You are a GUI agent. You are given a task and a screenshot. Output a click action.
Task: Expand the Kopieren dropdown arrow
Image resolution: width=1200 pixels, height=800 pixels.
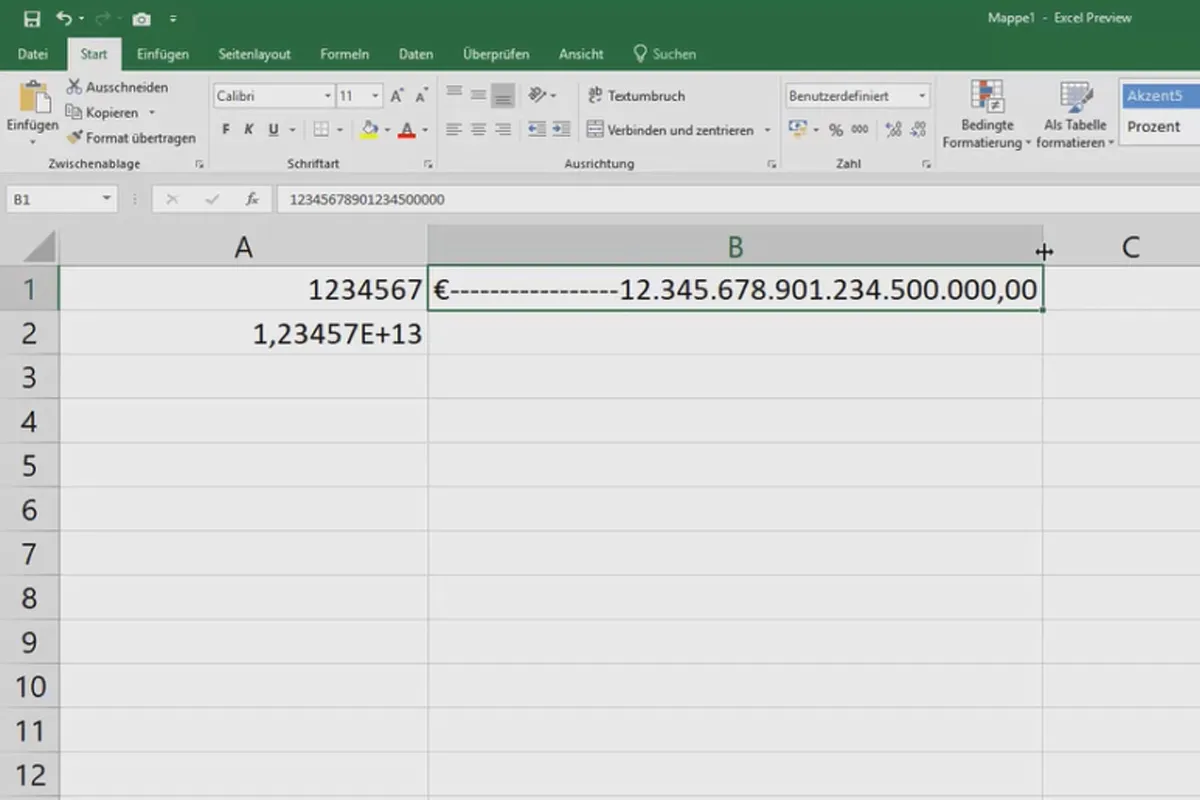[x=152, y=113]
